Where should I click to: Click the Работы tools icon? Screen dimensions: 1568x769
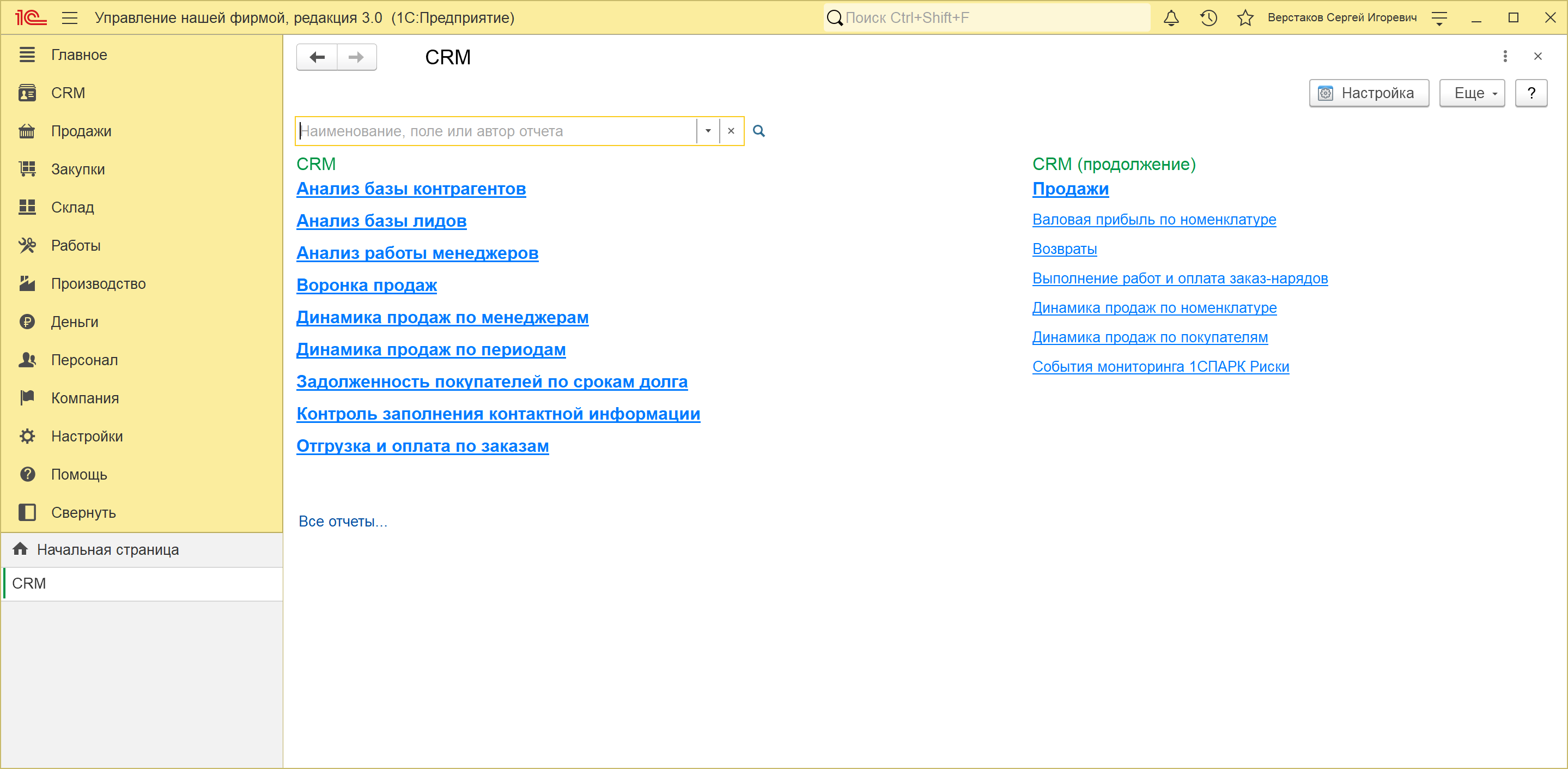27,245
